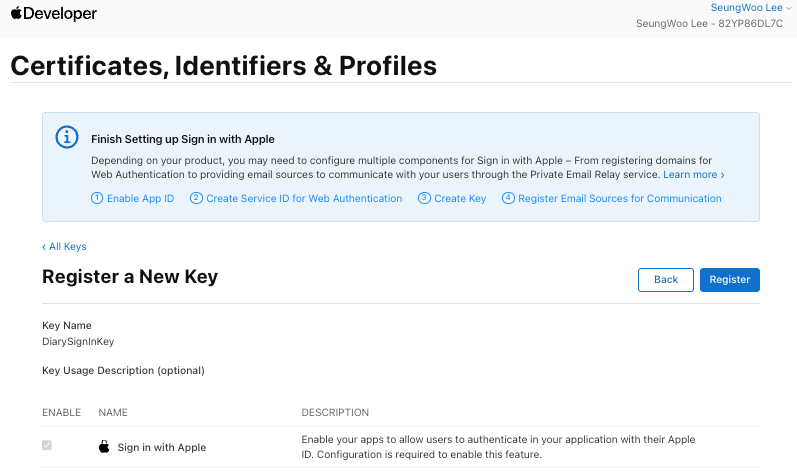Viewport: 797px width, 476px height.
Task: Click the Key Usage Description (optional) label
Action: click(x=124, y=371)
